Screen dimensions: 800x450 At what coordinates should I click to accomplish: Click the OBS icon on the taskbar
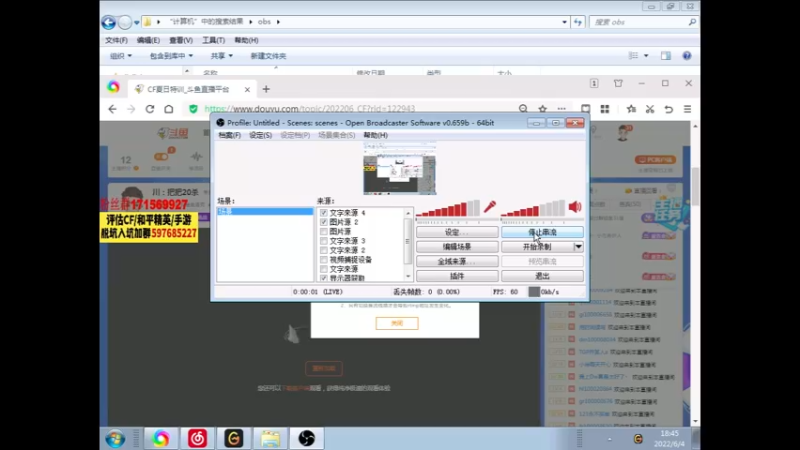tap(307, 438)
